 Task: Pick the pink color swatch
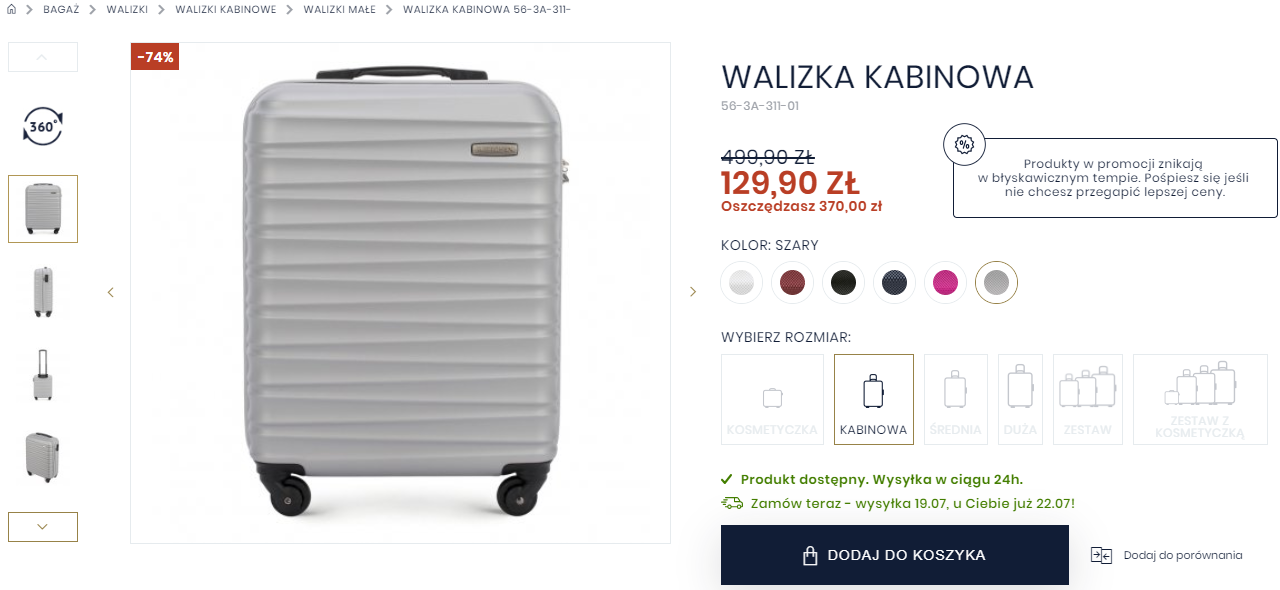pos(945,283)
